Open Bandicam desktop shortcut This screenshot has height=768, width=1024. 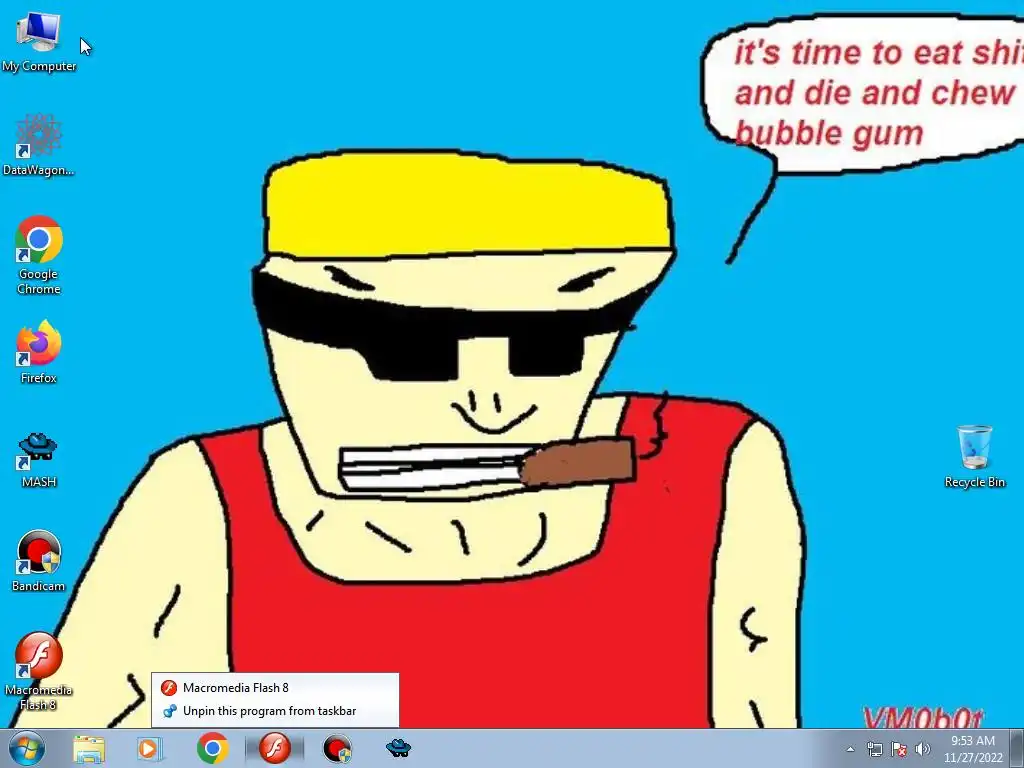point(39,560)
